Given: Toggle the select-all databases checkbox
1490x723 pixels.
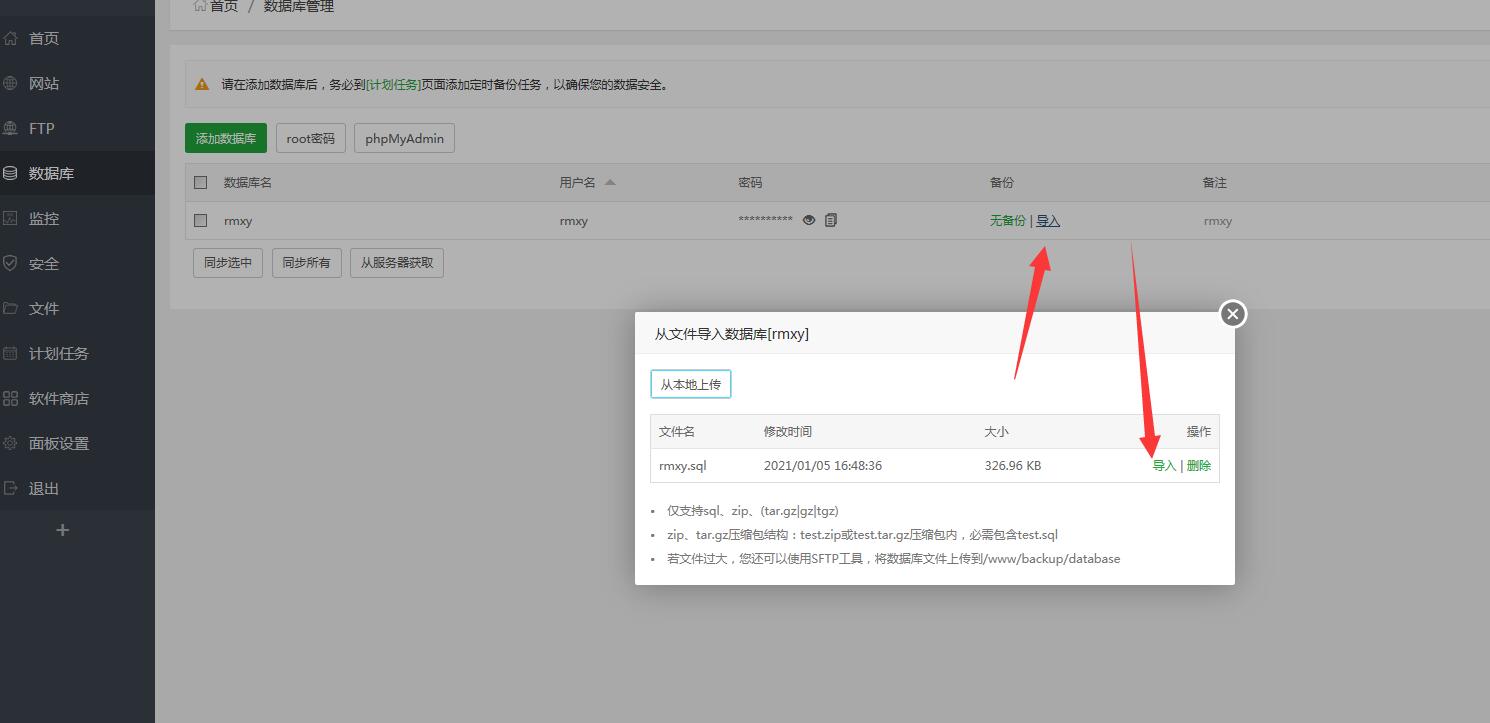Looking at the screenshot, I should pos(201,182).
